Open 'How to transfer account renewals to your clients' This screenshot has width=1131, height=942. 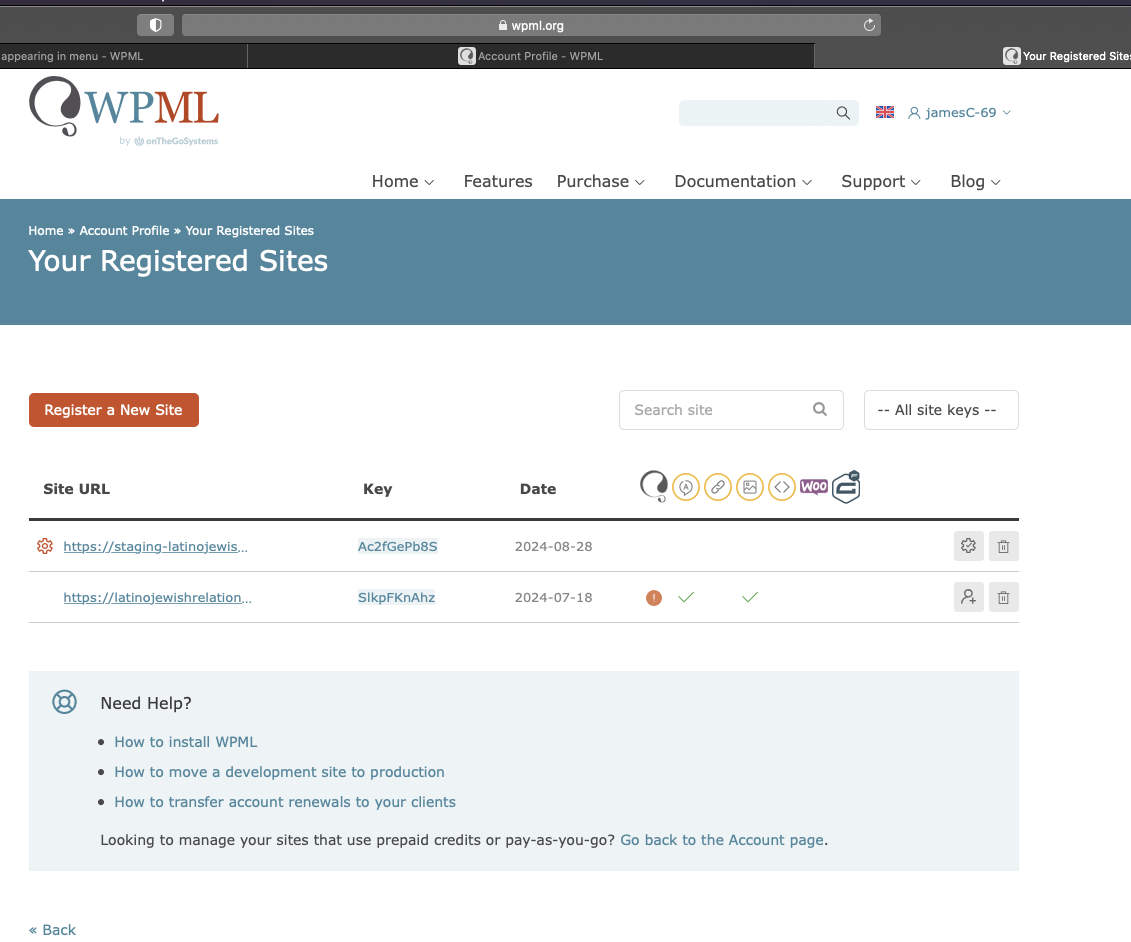[285, 802]
